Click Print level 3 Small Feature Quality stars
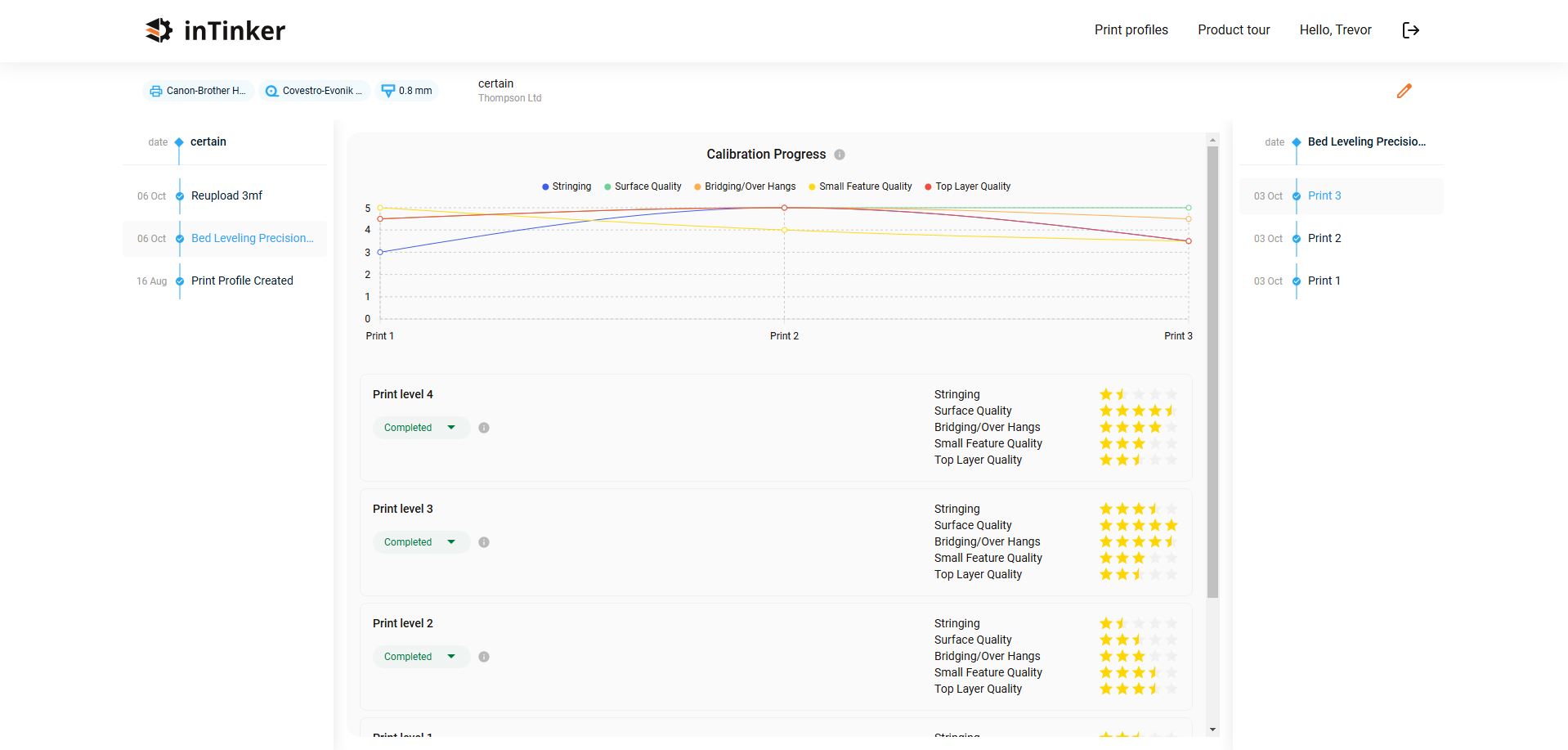This screenshot has height=750, width=1568. [1138, 558]
